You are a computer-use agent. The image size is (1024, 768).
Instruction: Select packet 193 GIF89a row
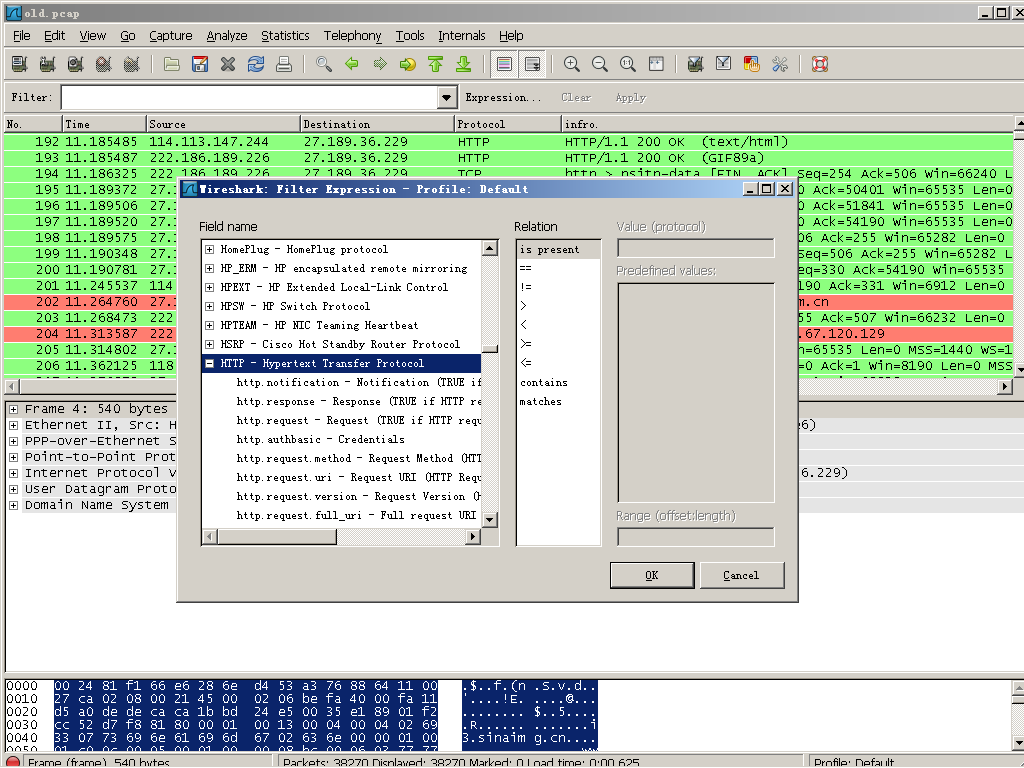509,158
